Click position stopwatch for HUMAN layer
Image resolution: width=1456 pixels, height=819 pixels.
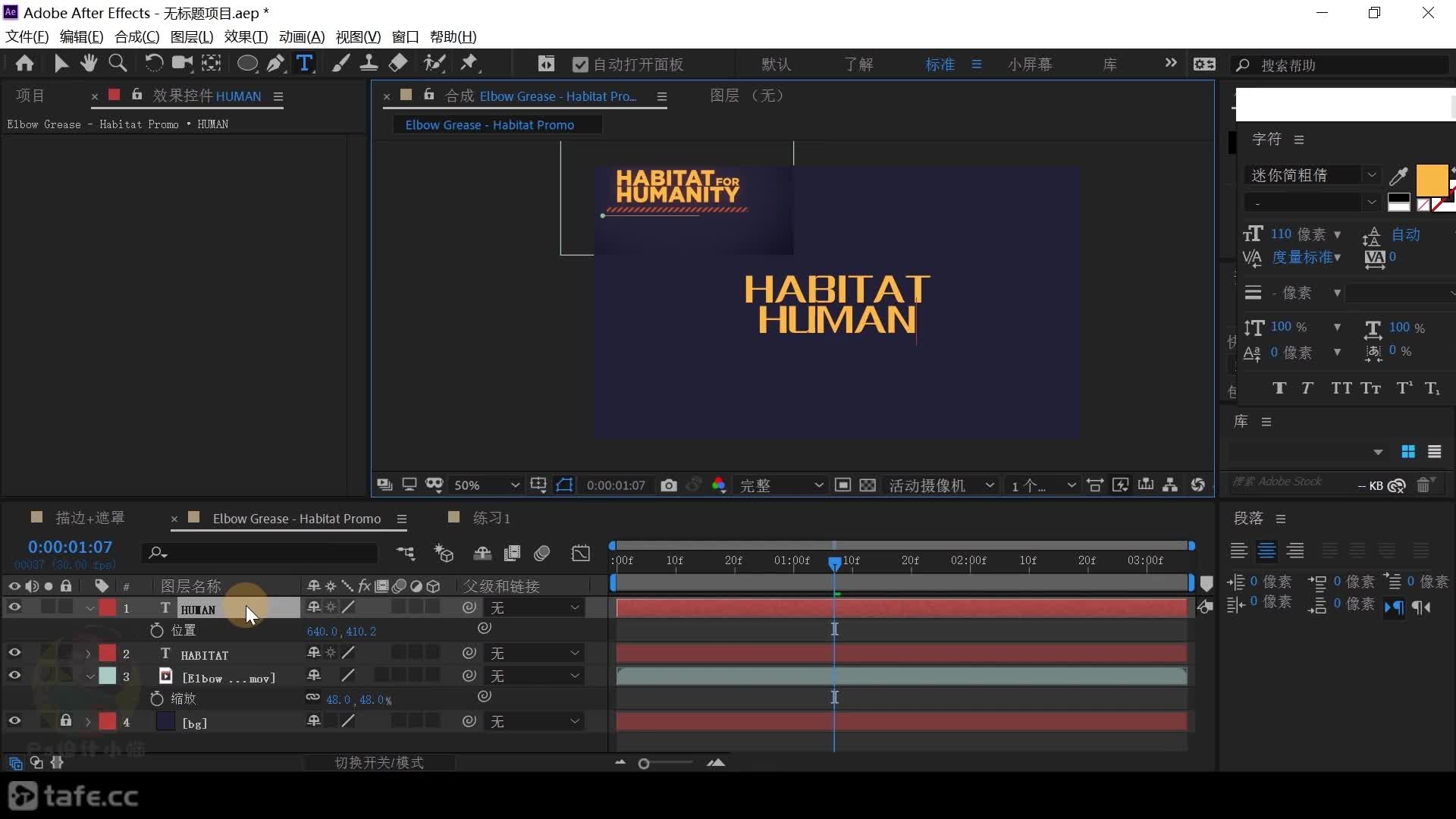157,630
